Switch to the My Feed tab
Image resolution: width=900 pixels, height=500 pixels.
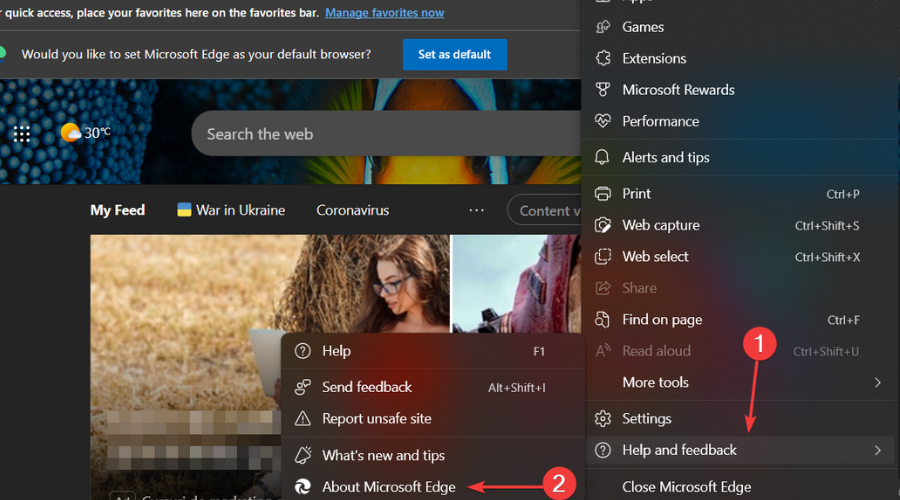point(117,210)
